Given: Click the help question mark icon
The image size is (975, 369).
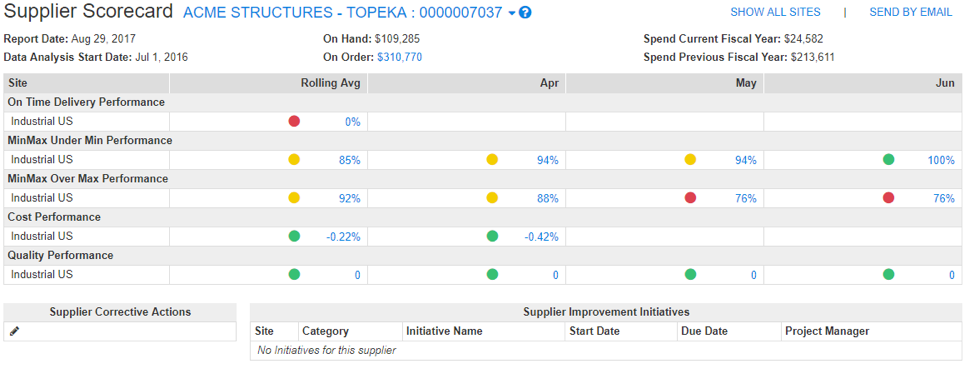Looking at the screenshot, I should point(525,12).
